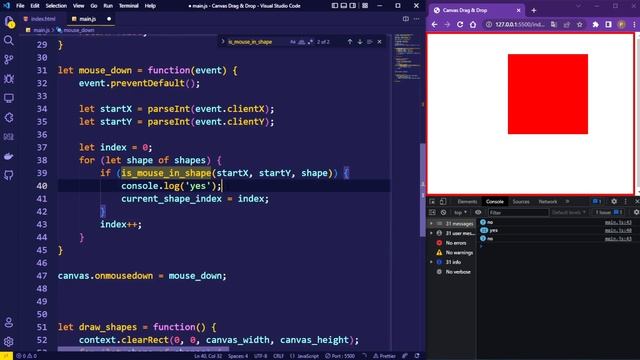640x360 pixels.
Task: Open the Run and Debug view
Action: 9,79
